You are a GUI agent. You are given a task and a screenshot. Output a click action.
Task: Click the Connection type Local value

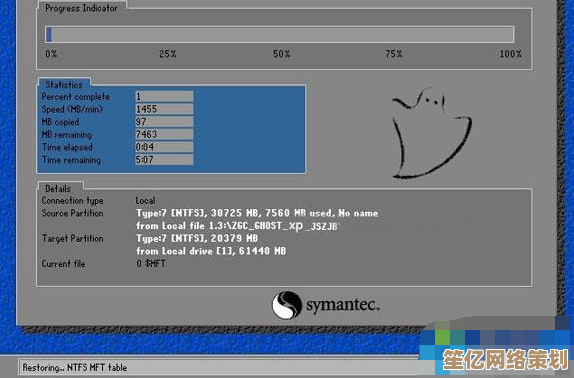click(145, 201)
